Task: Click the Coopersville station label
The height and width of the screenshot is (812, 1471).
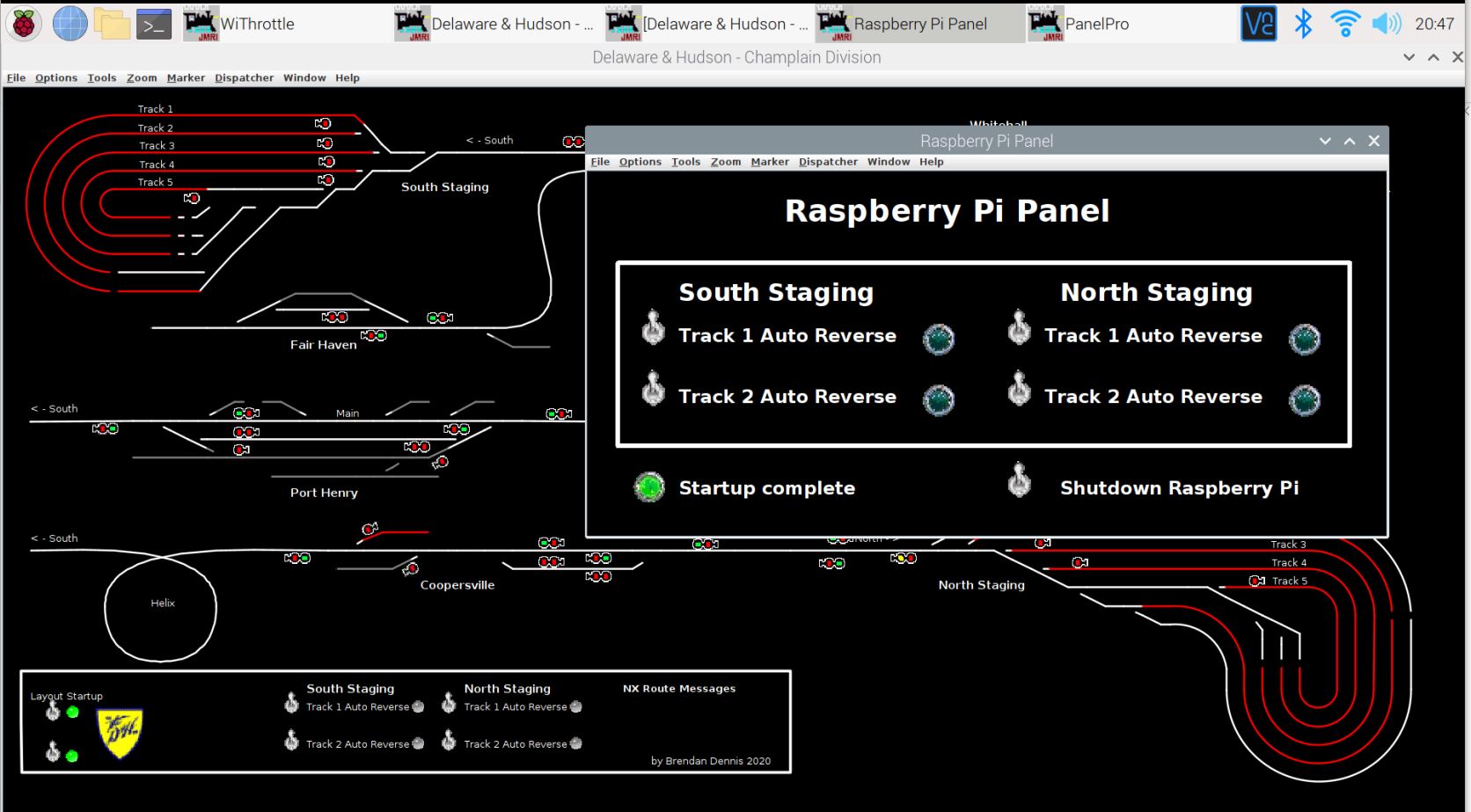Action: pyautogui.click(x=457, y=585)
